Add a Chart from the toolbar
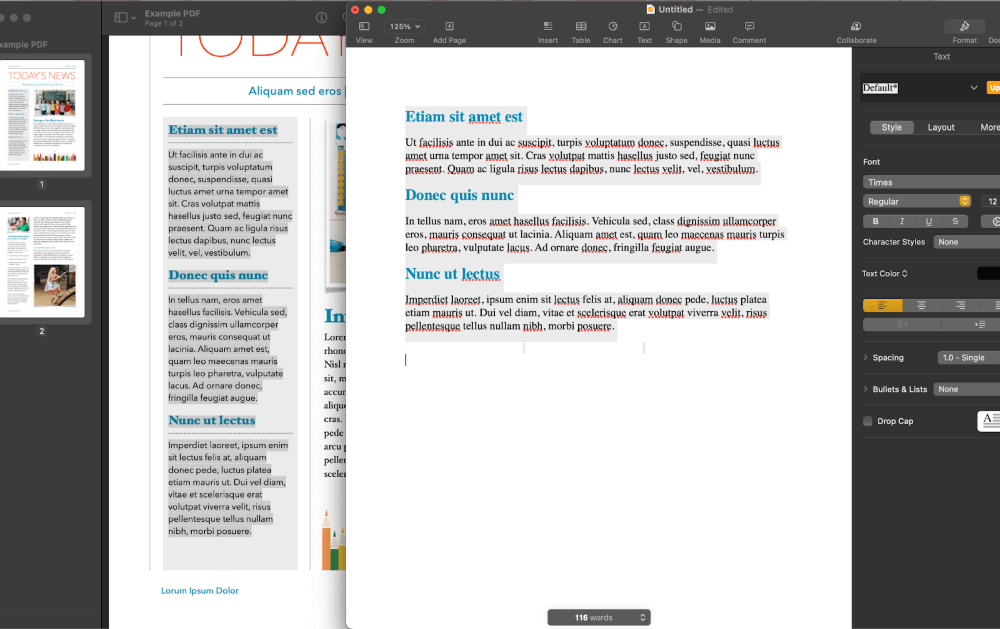 (x=612, y=26)
